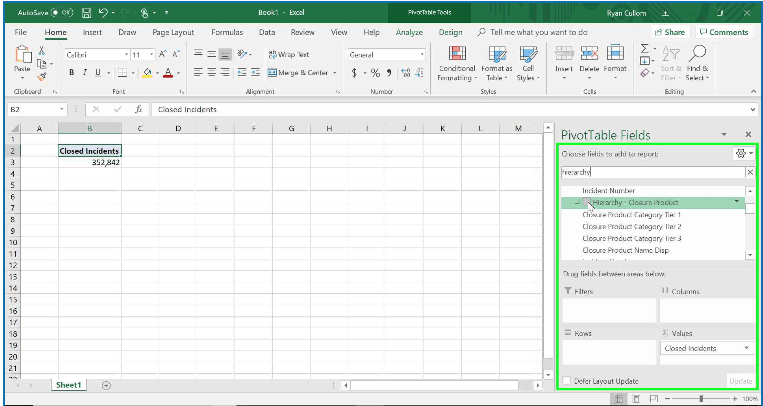Open the Comments button
Screen dimensions: 763x406
pyautogui.click(x=724, y=32)
